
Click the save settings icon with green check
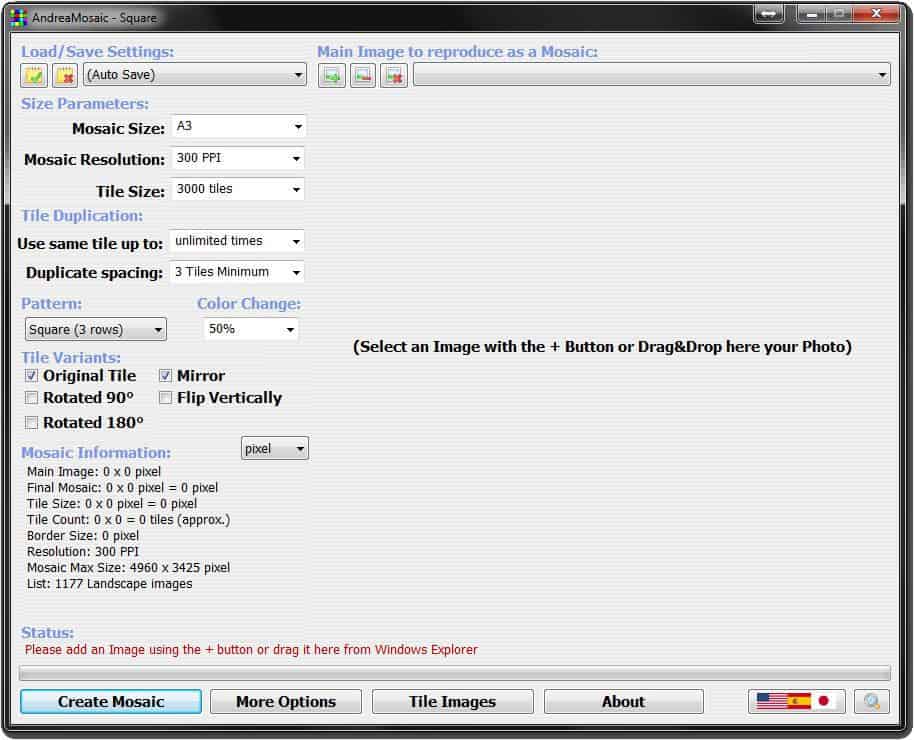click(33, 75)
